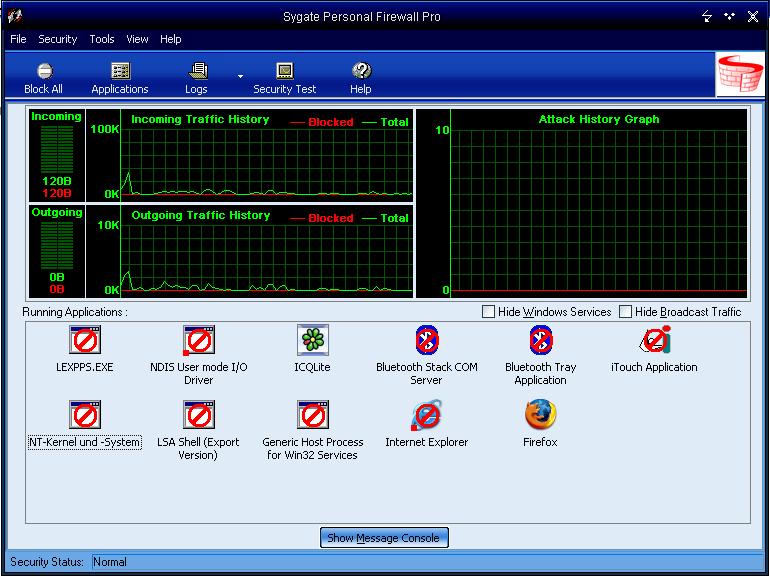The height and width of the screenshot is (576, 770).
Task: Click the Running Applications label
Action: 75,312
